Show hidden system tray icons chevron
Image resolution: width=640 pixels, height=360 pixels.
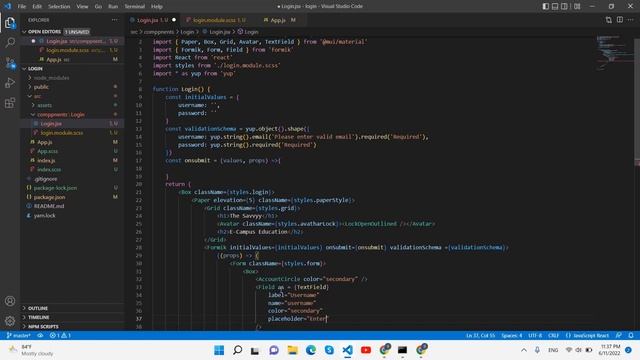point(524,350)
